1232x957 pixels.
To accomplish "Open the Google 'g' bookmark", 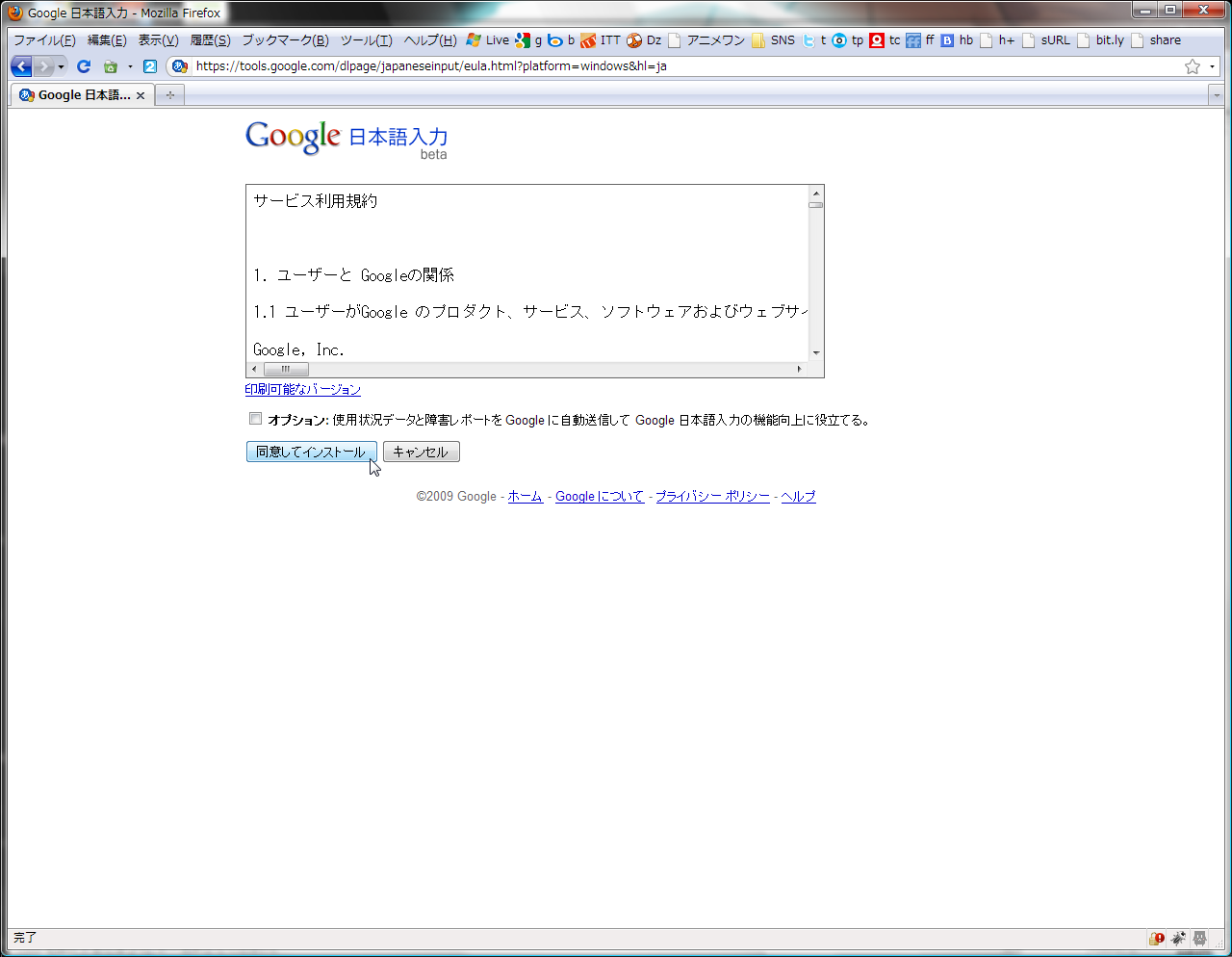I will (x=528, y=40).
